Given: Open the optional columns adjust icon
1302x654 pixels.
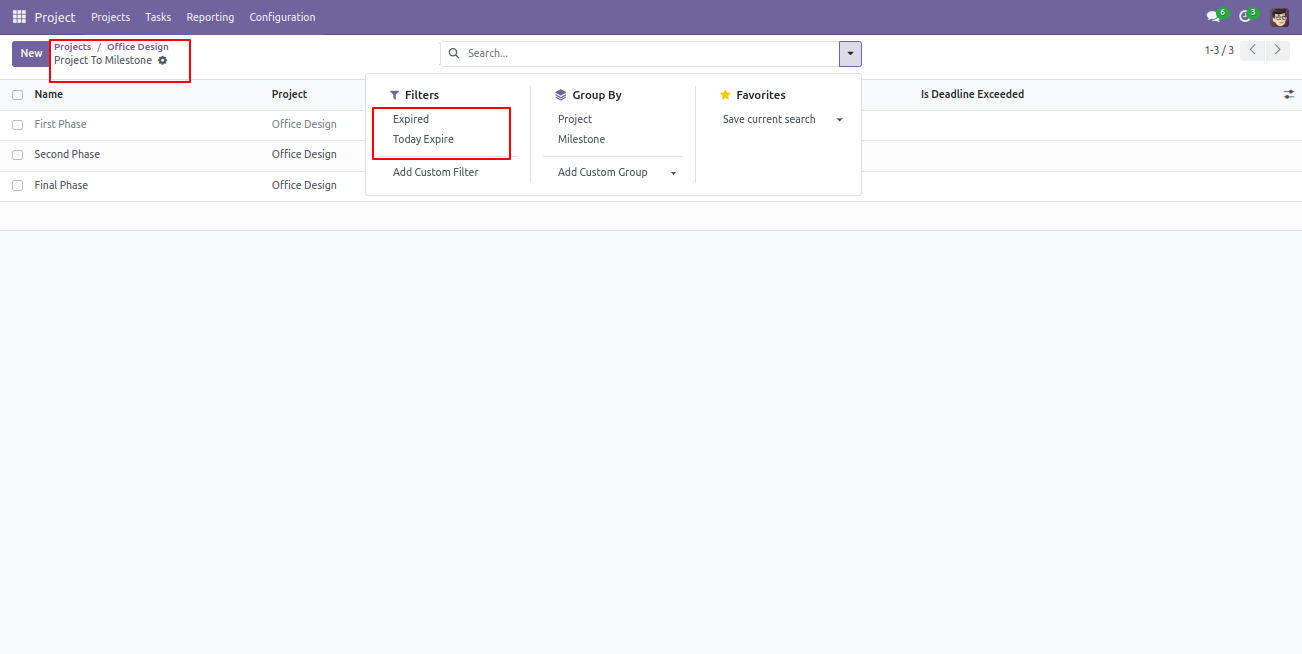Looking at the screenshot, I should (1289, 94).
